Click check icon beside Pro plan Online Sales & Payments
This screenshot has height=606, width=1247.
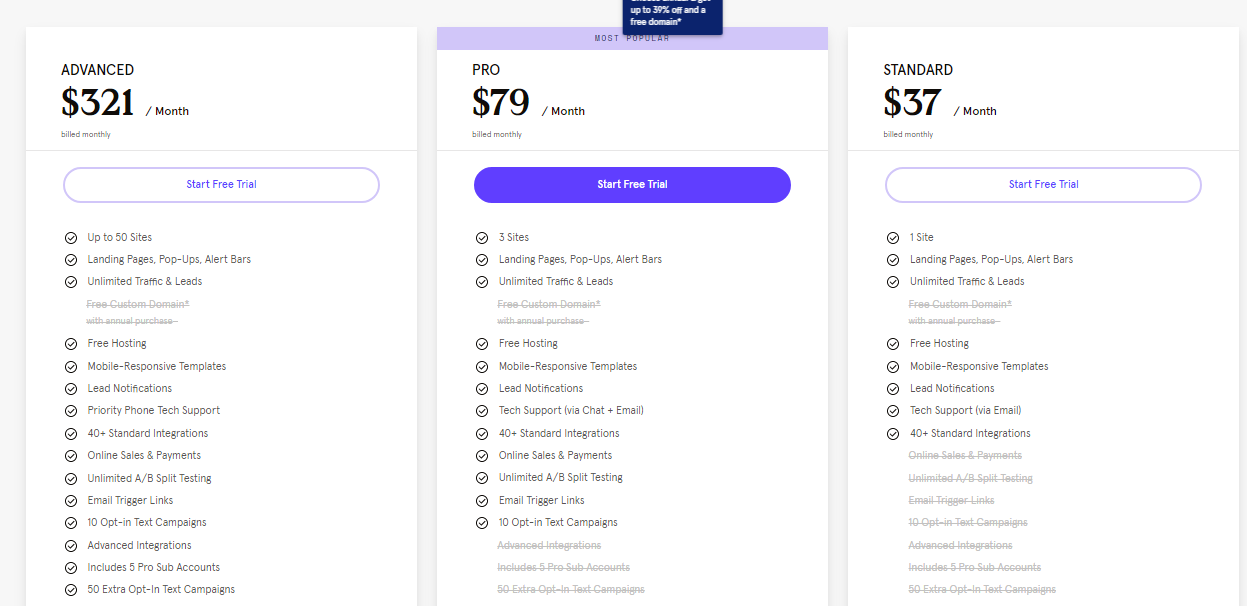point(482,456)
